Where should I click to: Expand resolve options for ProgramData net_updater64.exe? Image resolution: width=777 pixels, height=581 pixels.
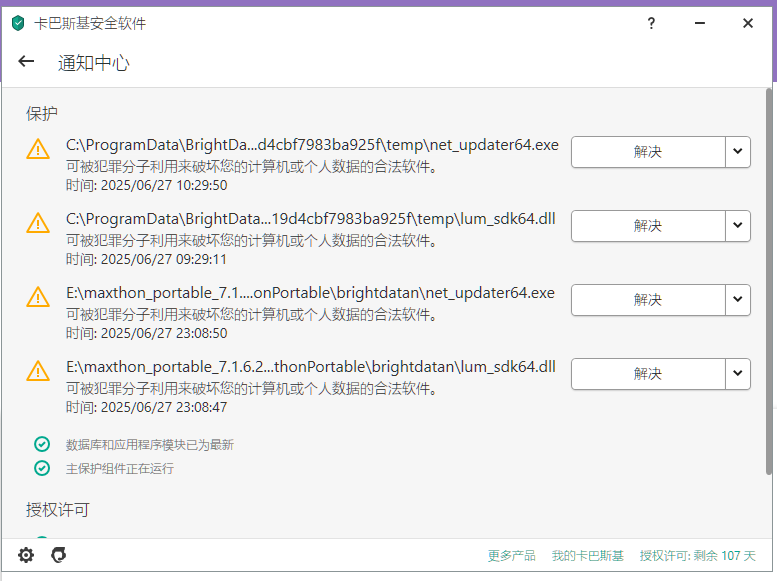pyautogui.click(x=738, y=152)
